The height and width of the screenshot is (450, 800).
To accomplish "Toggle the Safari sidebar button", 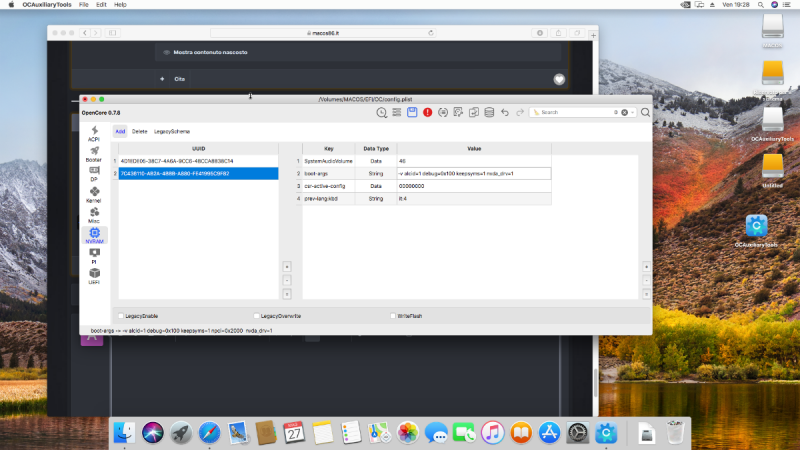I will [112, 33].
